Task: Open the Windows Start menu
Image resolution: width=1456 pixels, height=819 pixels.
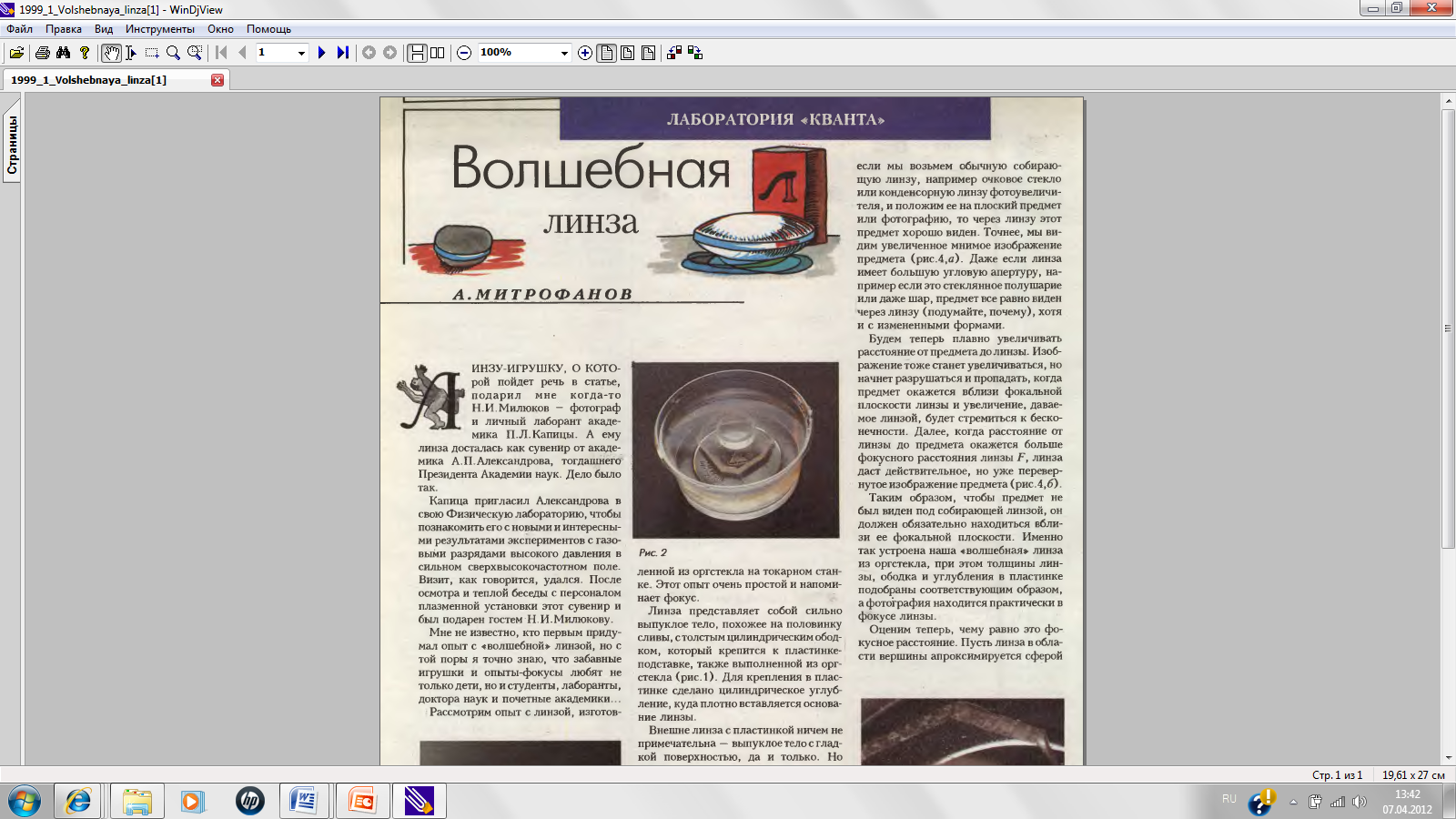Action: [x=25, y=802]
